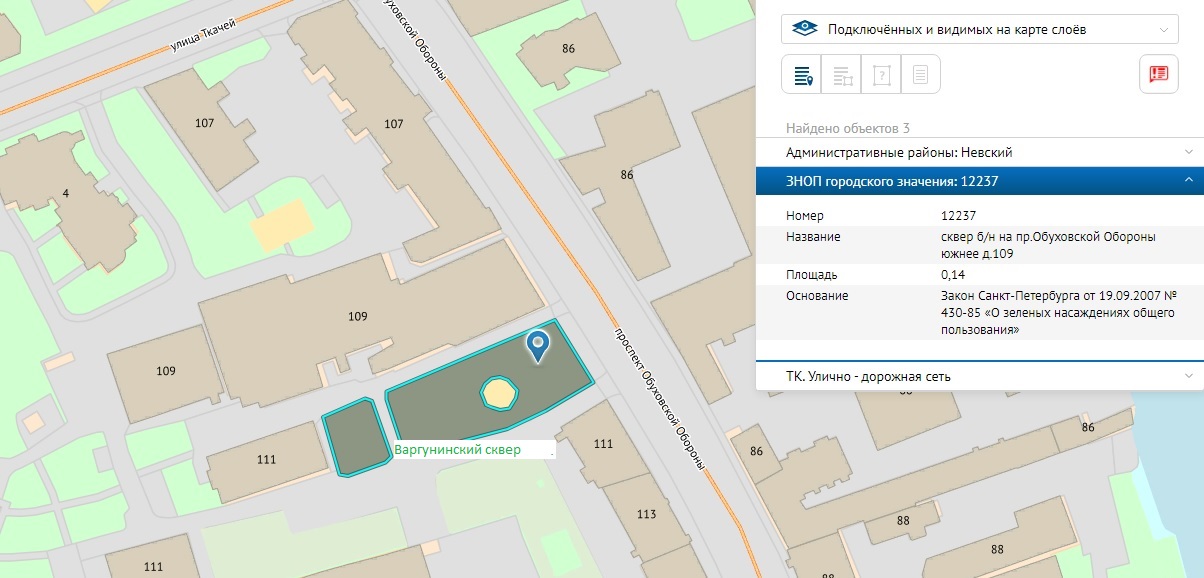Viewport: 1204px width, 578px height.
Task: Click the dashed box question mark icon
Action: [881, 75]
